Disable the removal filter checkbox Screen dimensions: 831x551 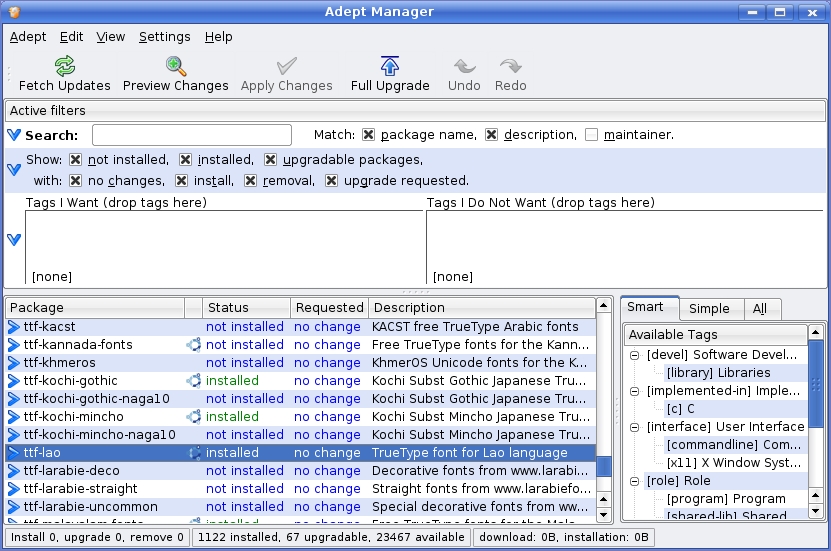tap(250, 181)
